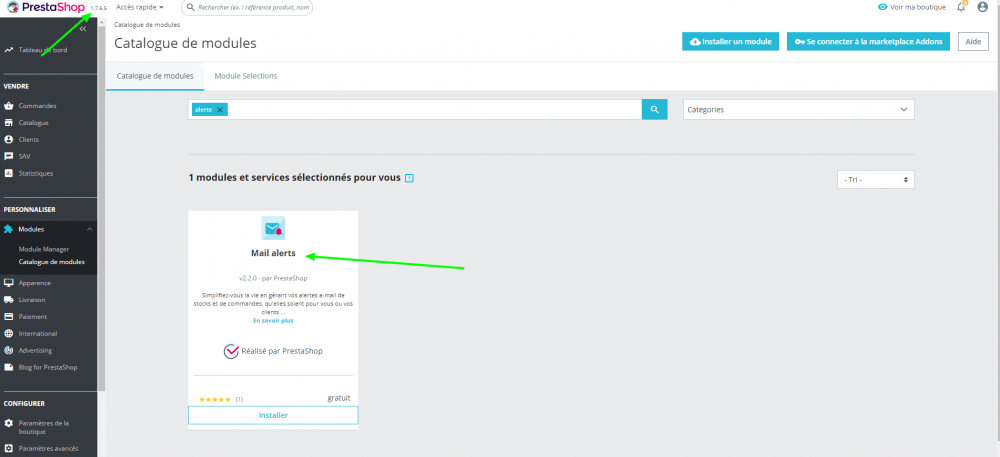Viewport: 1000px width, 457px height.
Task: Click Paramètres avancés gear icon
Action: coord(9,448)
